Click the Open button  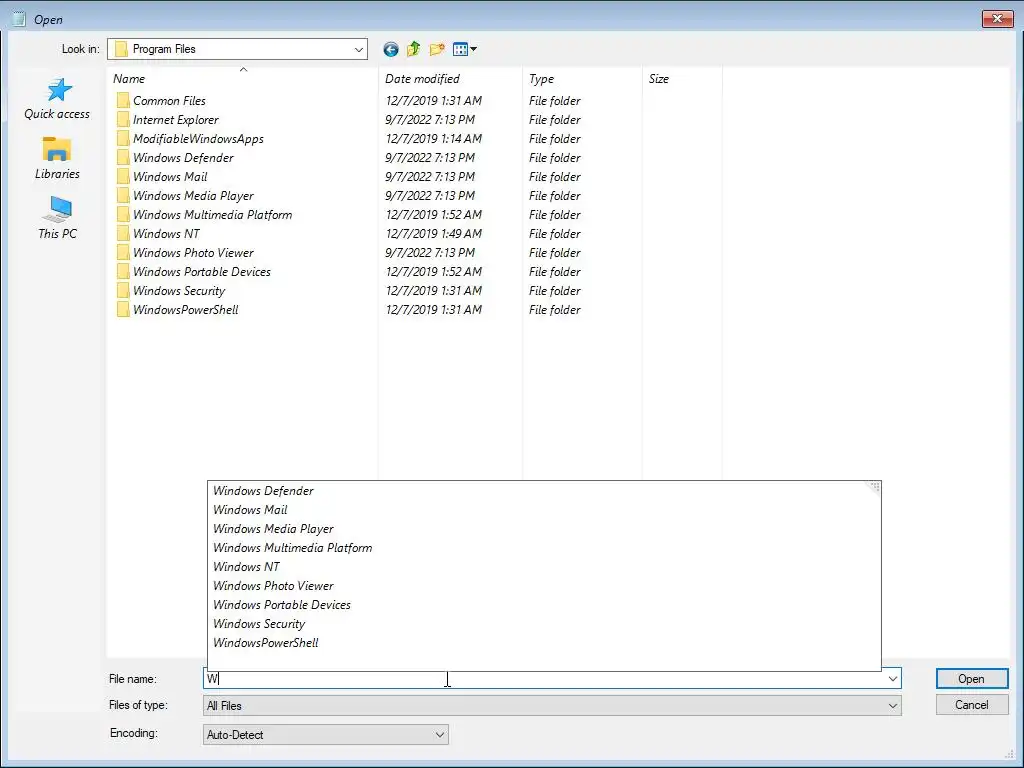(x=972, y=679)
